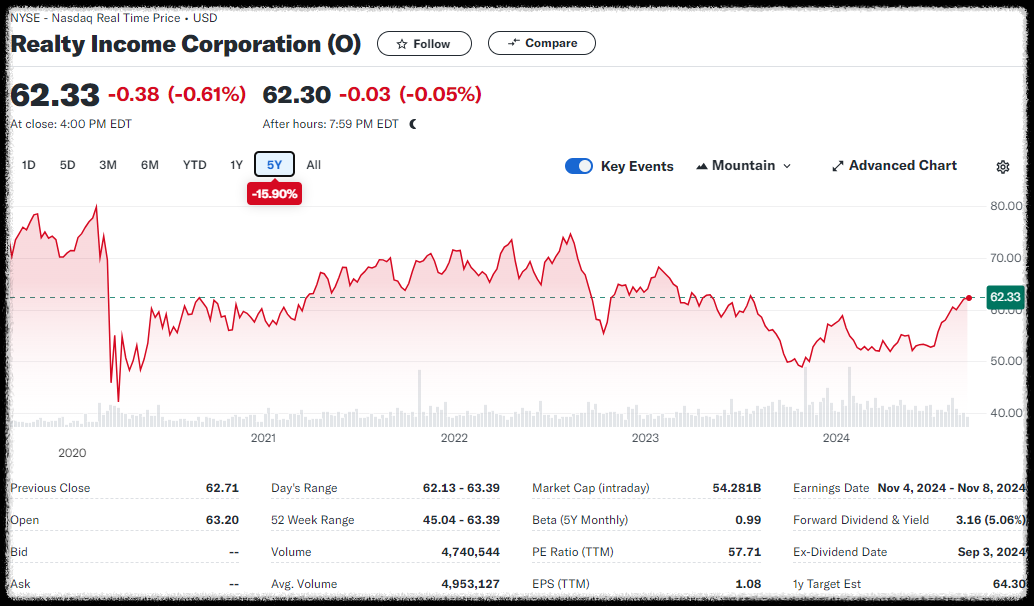Open the Advanced Chart link
Image resolution: width=1034 pixels, height=606 pixels.
894,166
